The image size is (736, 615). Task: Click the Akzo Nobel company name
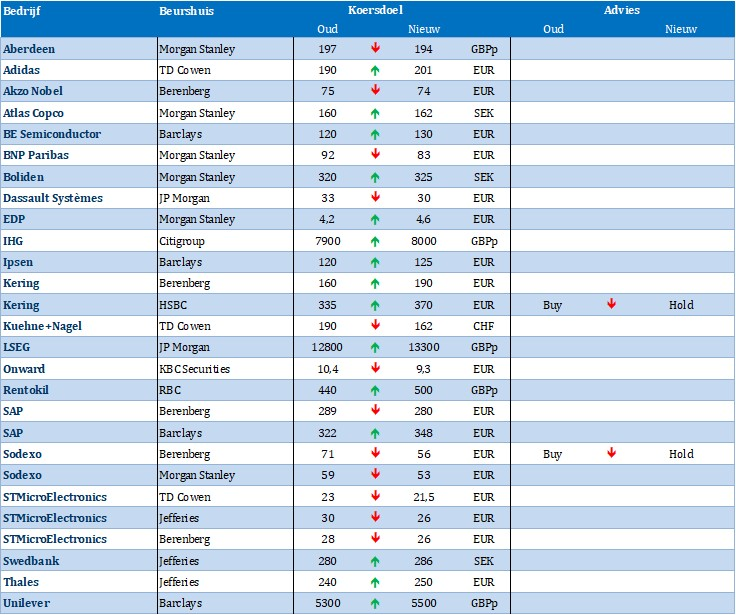[x=33, y=91]
